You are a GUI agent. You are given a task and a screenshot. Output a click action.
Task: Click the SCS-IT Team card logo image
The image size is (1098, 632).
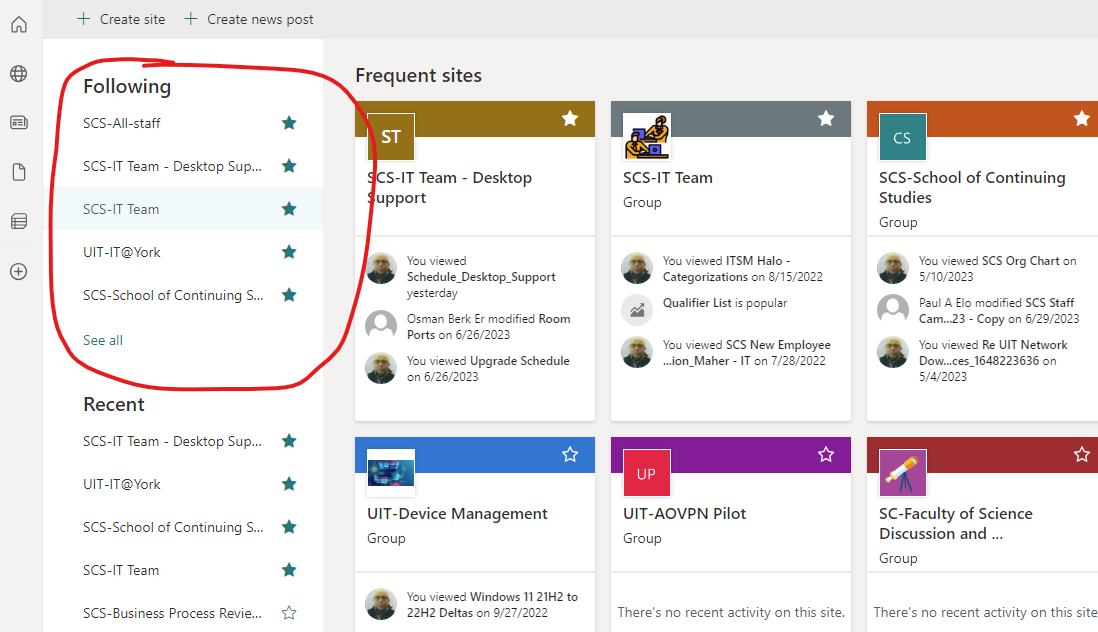click(x=647, y=136)
